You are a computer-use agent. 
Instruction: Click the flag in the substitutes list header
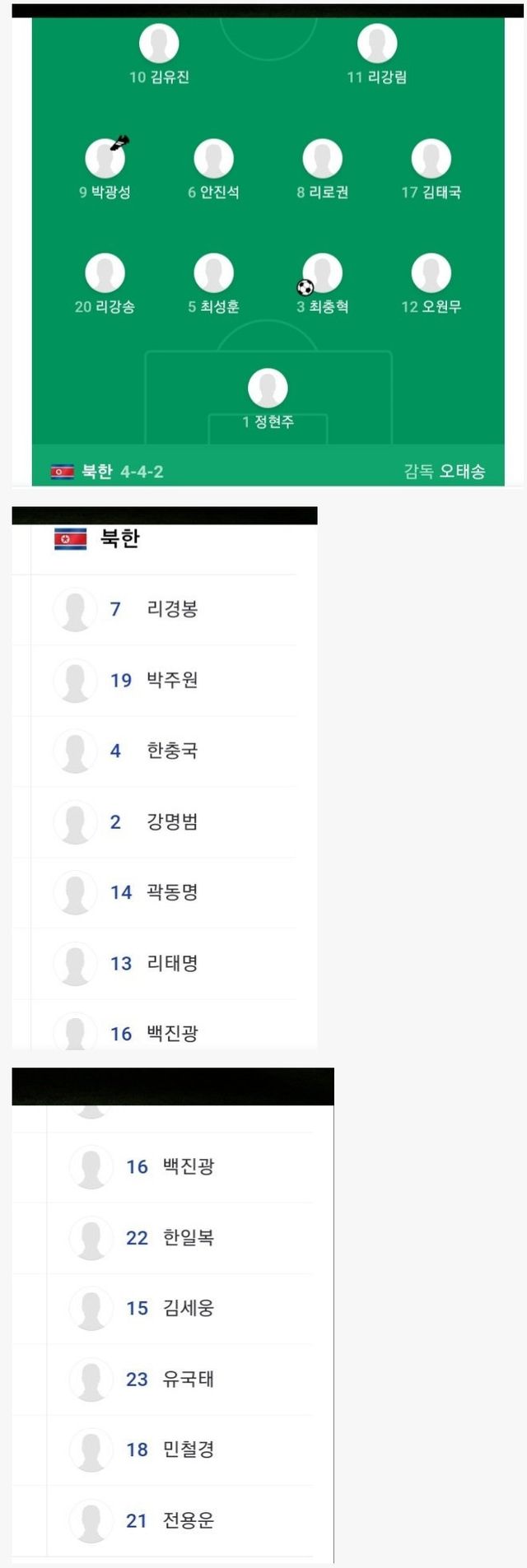coord(71,539)
